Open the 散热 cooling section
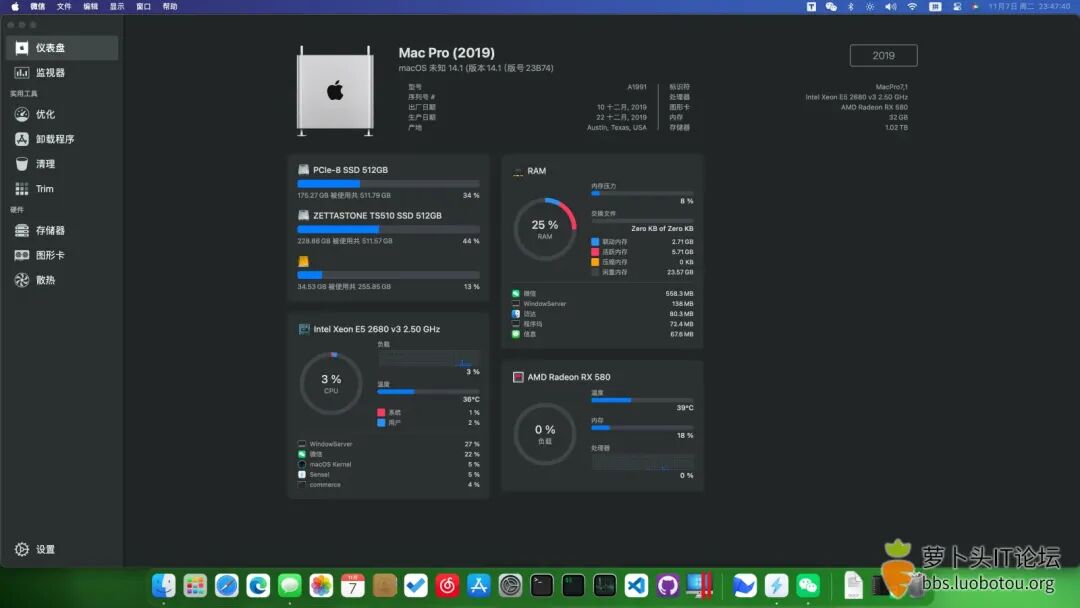Screen dimensions: 1080x608 [x=62, y=280]
